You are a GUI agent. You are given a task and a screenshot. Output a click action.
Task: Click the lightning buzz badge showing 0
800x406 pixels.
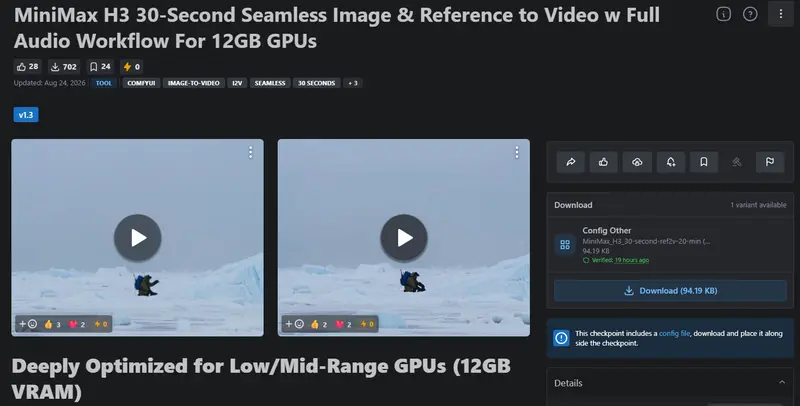[132, 66]
